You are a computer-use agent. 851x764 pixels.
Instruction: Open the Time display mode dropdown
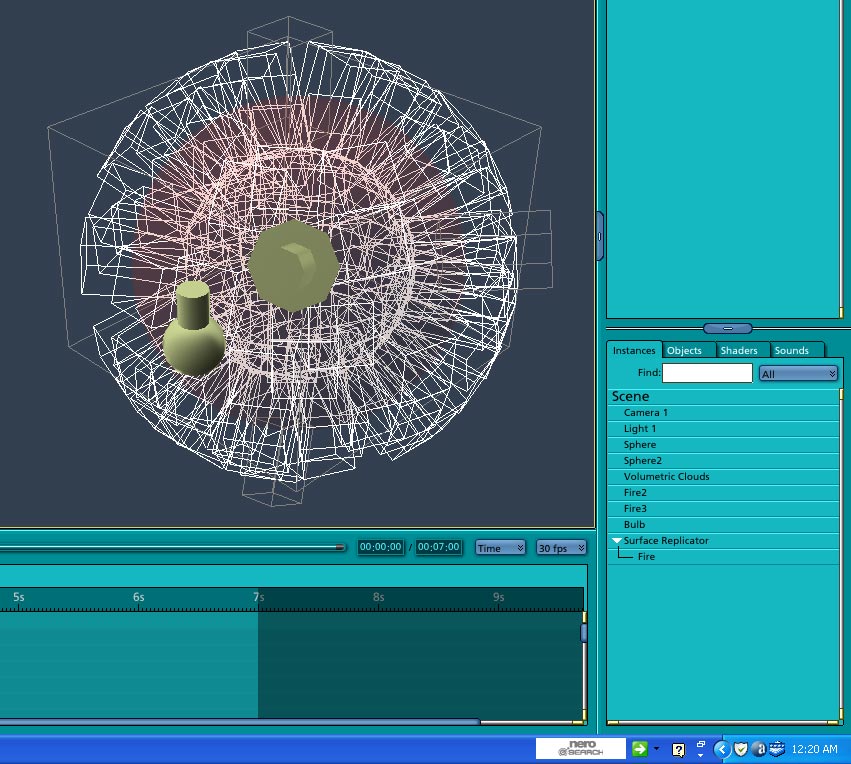tap(500, 548)
